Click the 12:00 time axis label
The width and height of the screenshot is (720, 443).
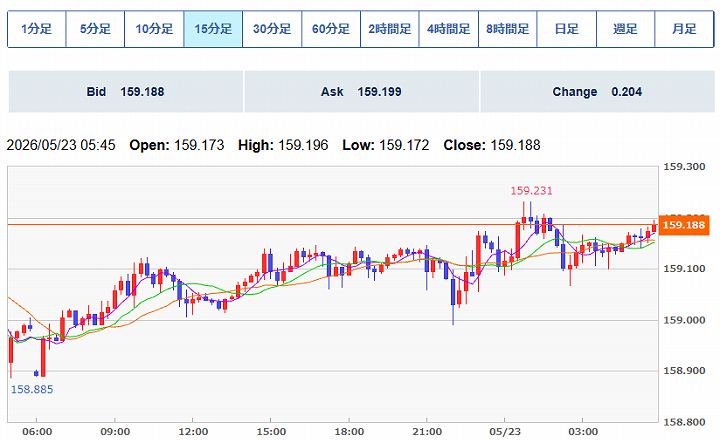point(193,432)
